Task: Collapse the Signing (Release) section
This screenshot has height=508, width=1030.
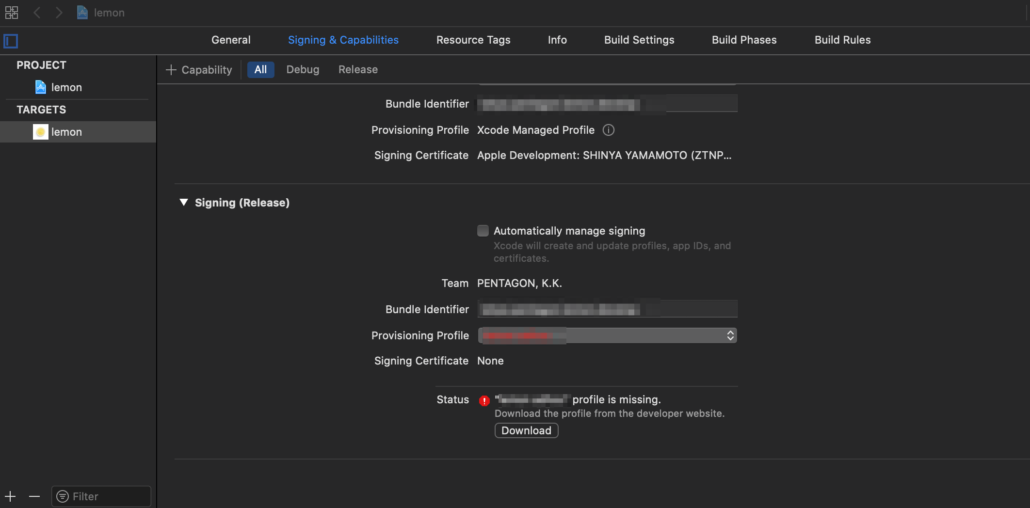Action: (x=183, y=203)
